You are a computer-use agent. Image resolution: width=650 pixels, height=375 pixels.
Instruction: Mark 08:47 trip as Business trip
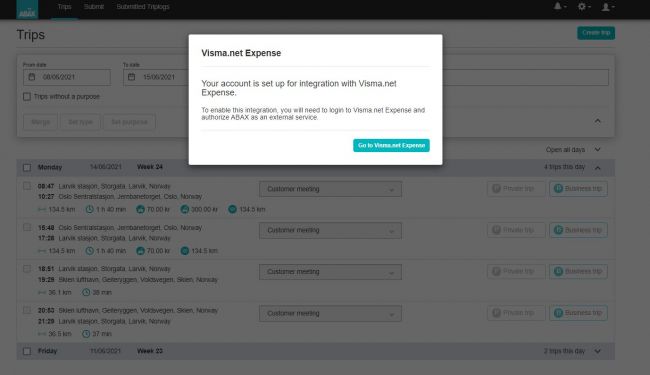[x=579, y=189]
